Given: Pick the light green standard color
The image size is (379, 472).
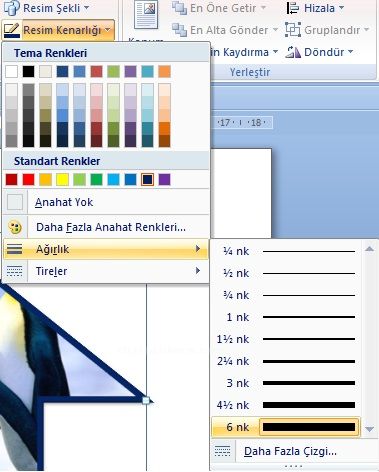Looking at the screenshot, I should [x=80, y=179].
